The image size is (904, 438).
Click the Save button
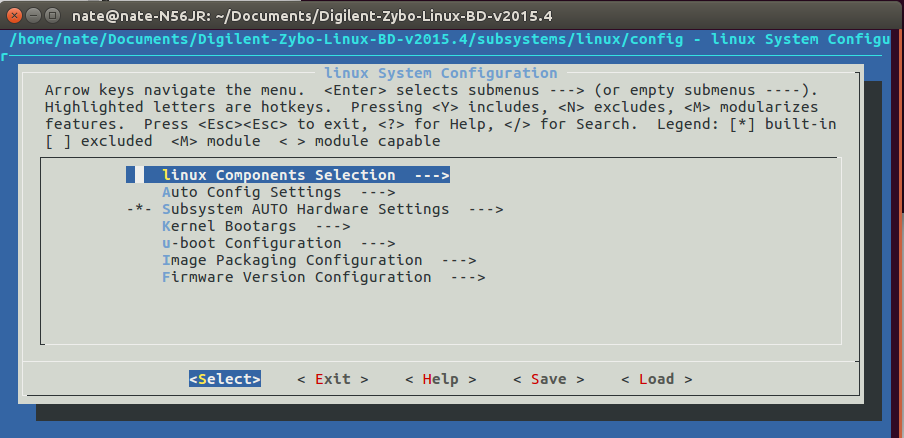(548, 379)
